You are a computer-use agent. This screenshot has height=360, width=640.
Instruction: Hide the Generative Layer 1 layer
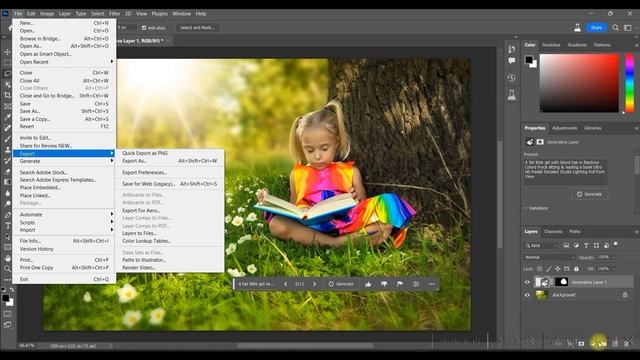coord(527,282)
